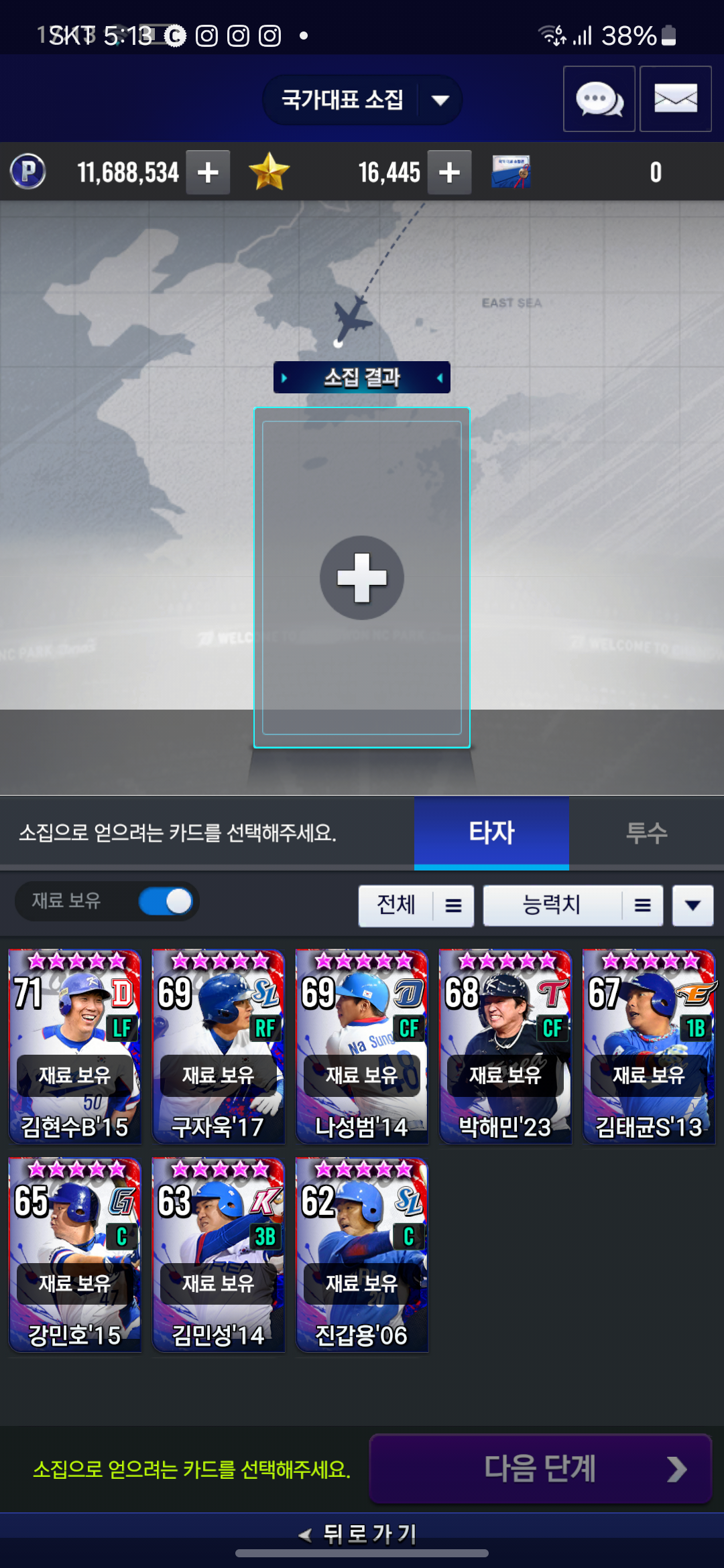
Task: Select the 진갑용'06 player card
Action: (362, 1254)
